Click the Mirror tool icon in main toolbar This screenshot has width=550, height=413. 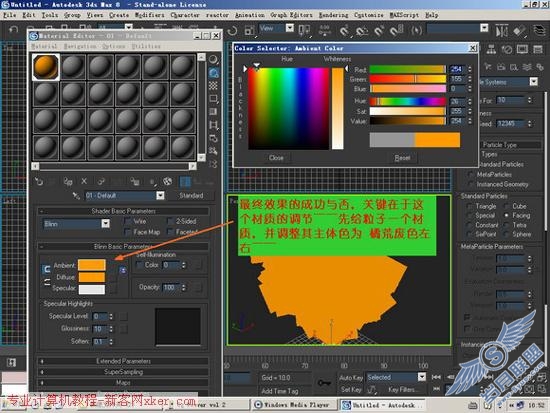coord(502,31)
